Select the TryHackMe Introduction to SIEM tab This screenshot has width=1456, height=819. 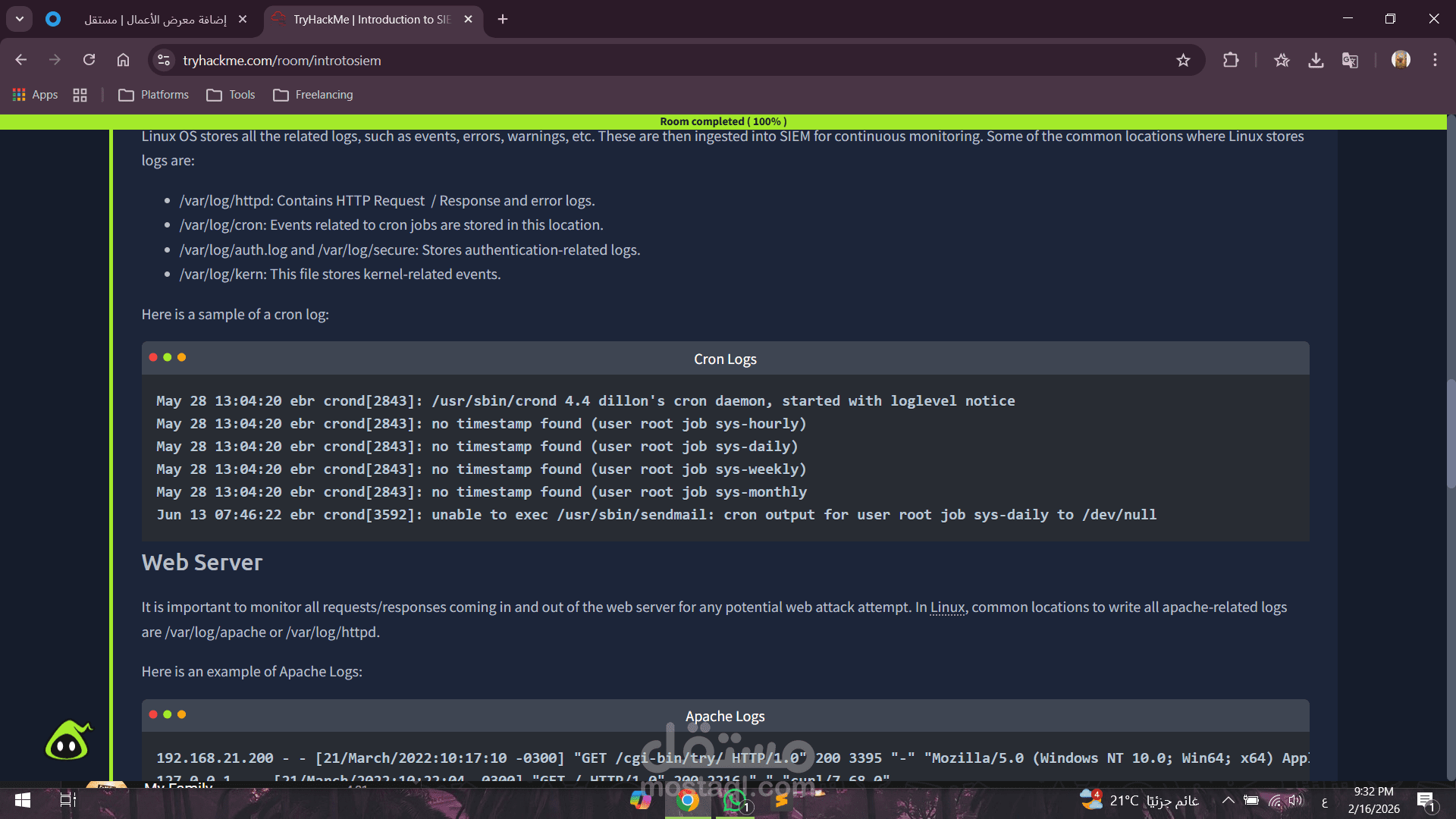(372, 19)
